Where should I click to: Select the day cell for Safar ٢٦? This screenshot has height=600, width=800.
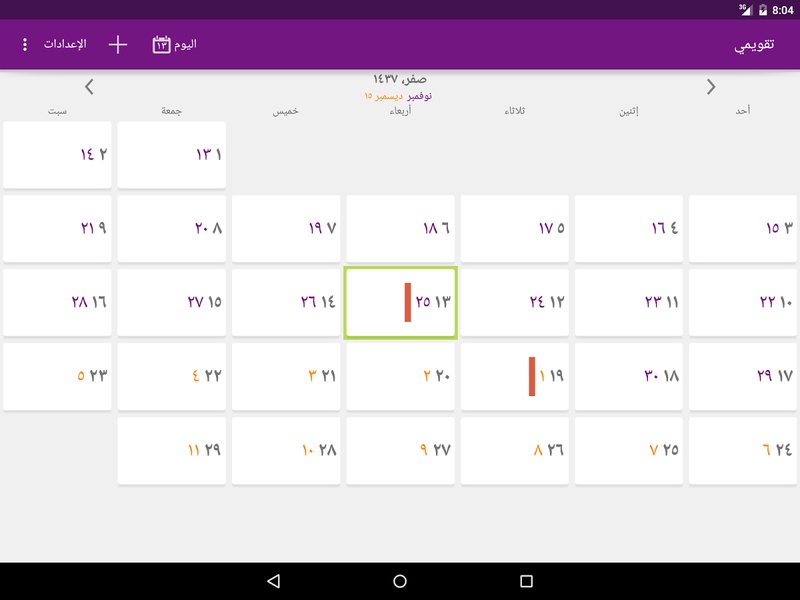tap(514, 451)
